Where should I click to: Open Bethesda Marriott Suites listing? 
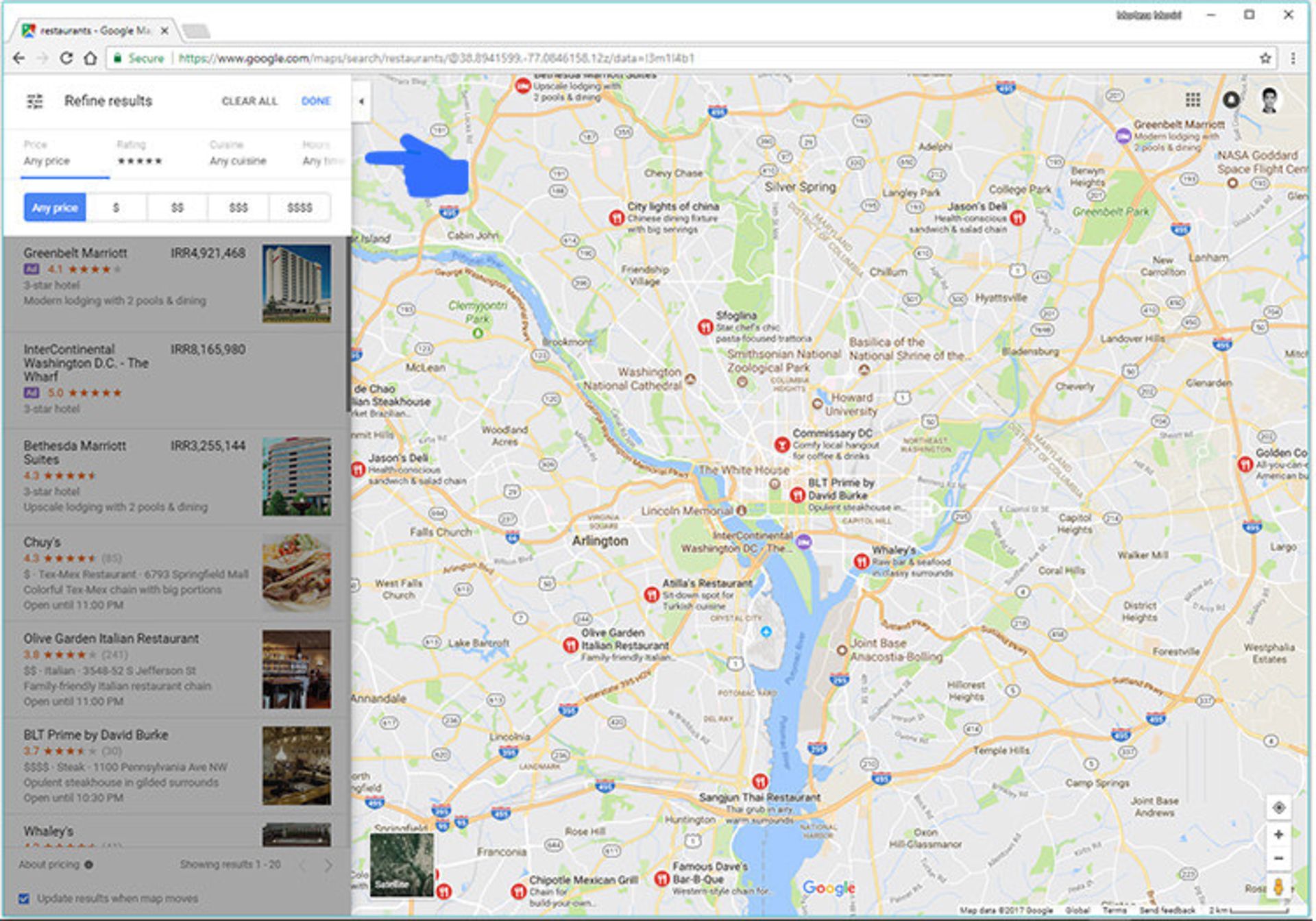[x=175, y=478]
